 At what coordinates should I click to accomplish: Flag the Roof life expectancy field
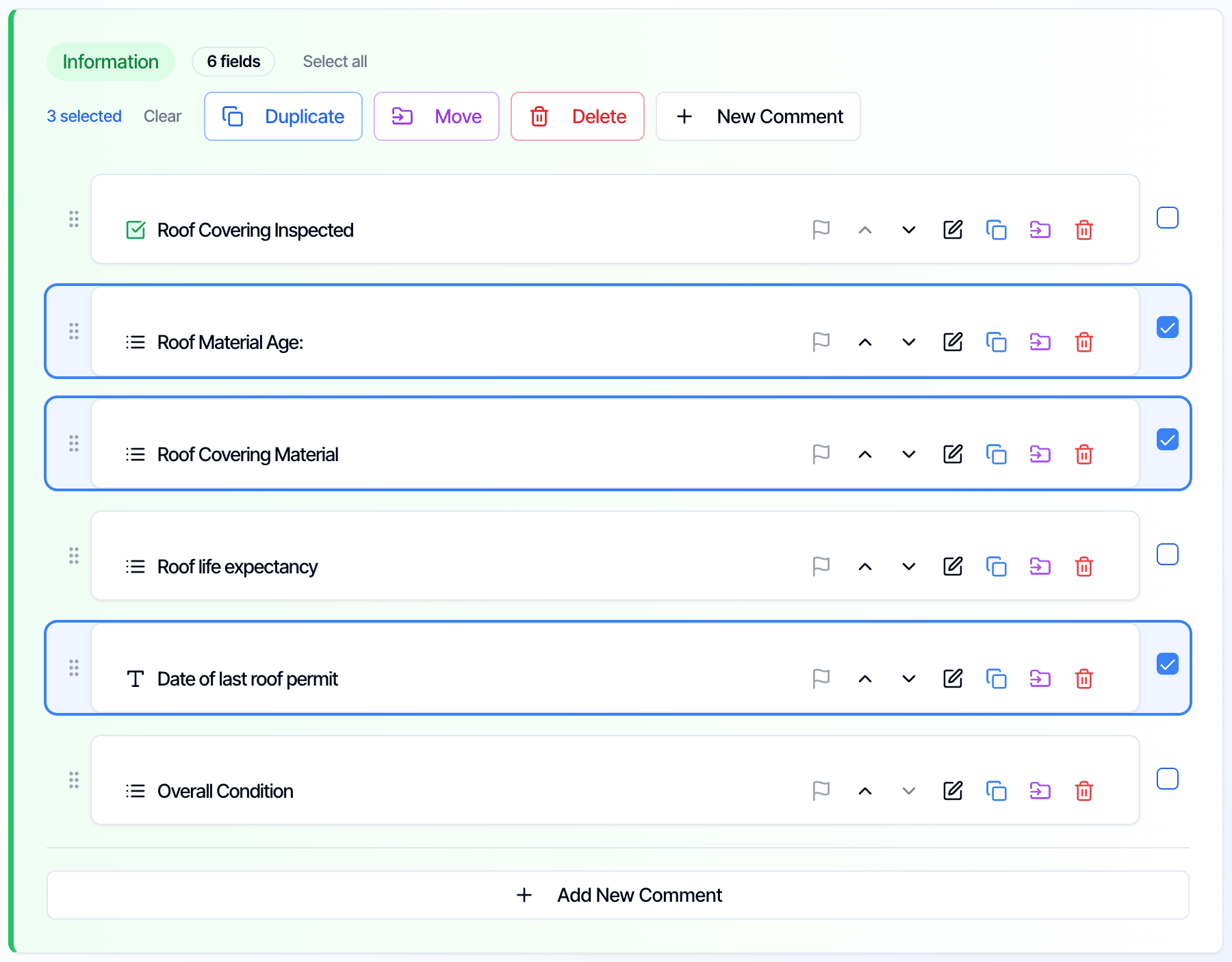click(x=821, y=567)
